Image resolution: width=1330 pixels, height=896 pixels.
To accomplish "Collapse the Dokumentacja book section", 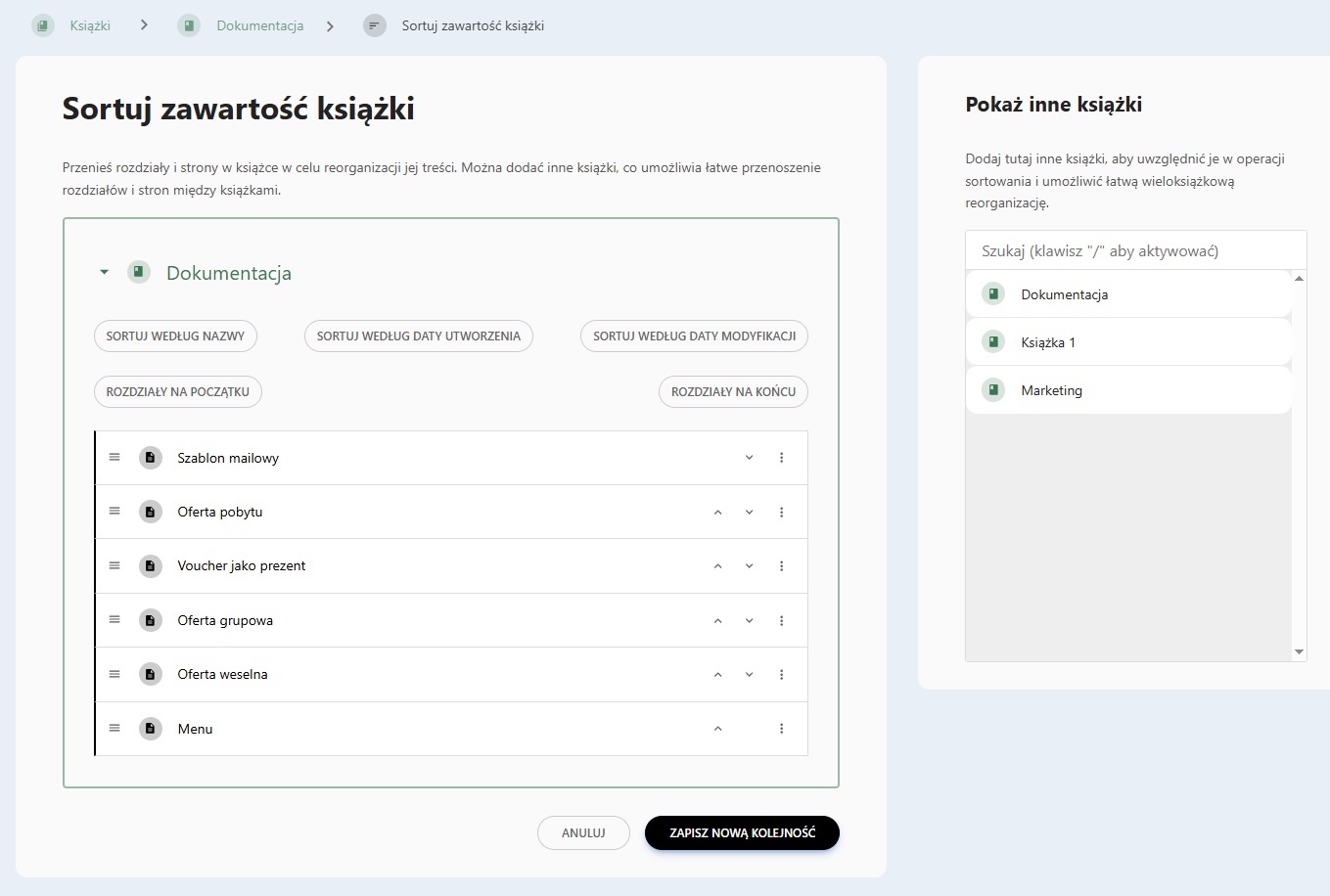I will 104,273.
